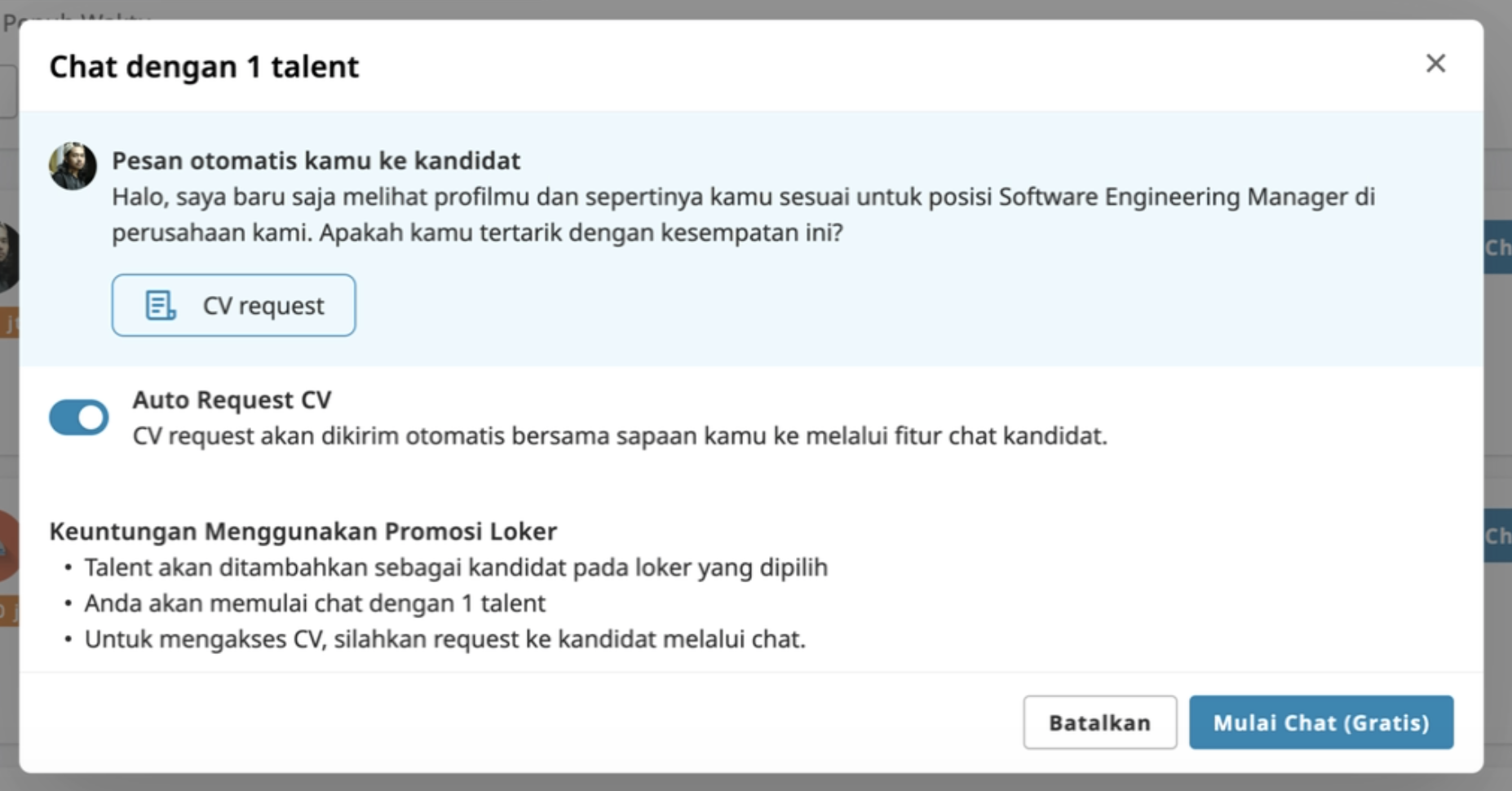Image resolution: width=1512 pixels, height=791 pixels.
Task: Click the Auto Request CV label text
Action: (x=232, y=400)
